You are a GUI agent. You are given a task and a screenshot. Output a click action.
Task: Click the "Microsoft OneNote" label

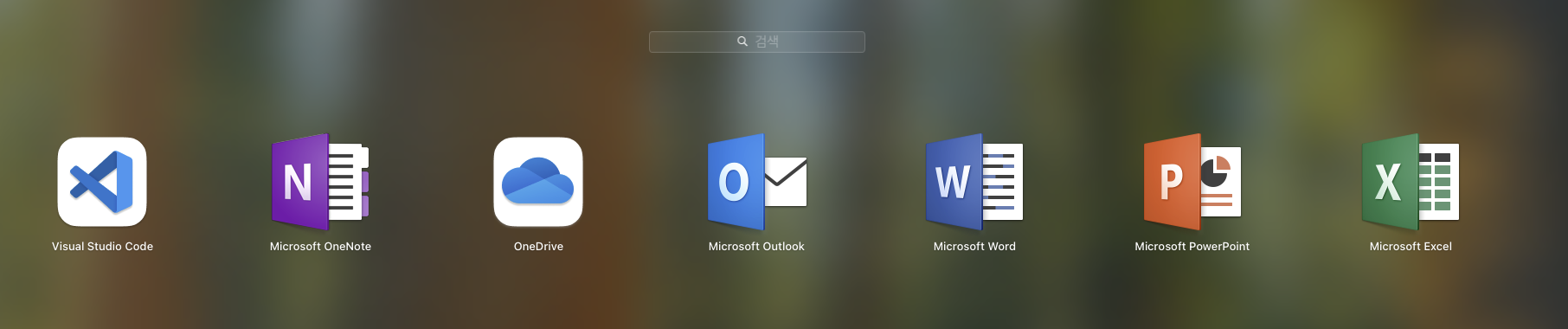click(320, 247)
